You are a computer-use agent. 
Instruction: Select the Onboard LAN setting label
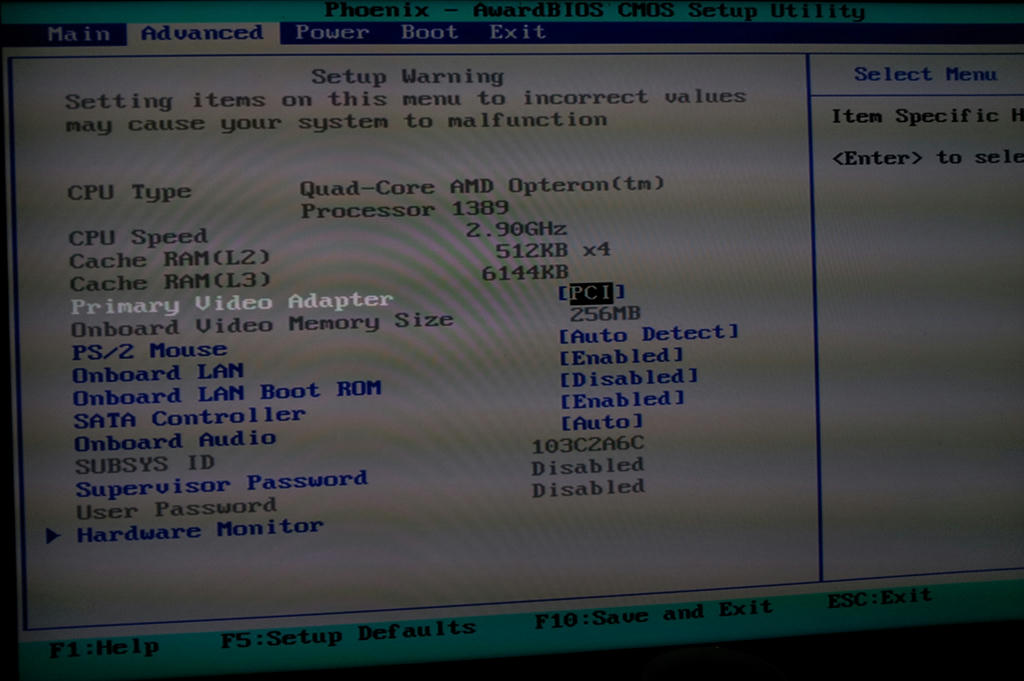(x=158, y=373)
